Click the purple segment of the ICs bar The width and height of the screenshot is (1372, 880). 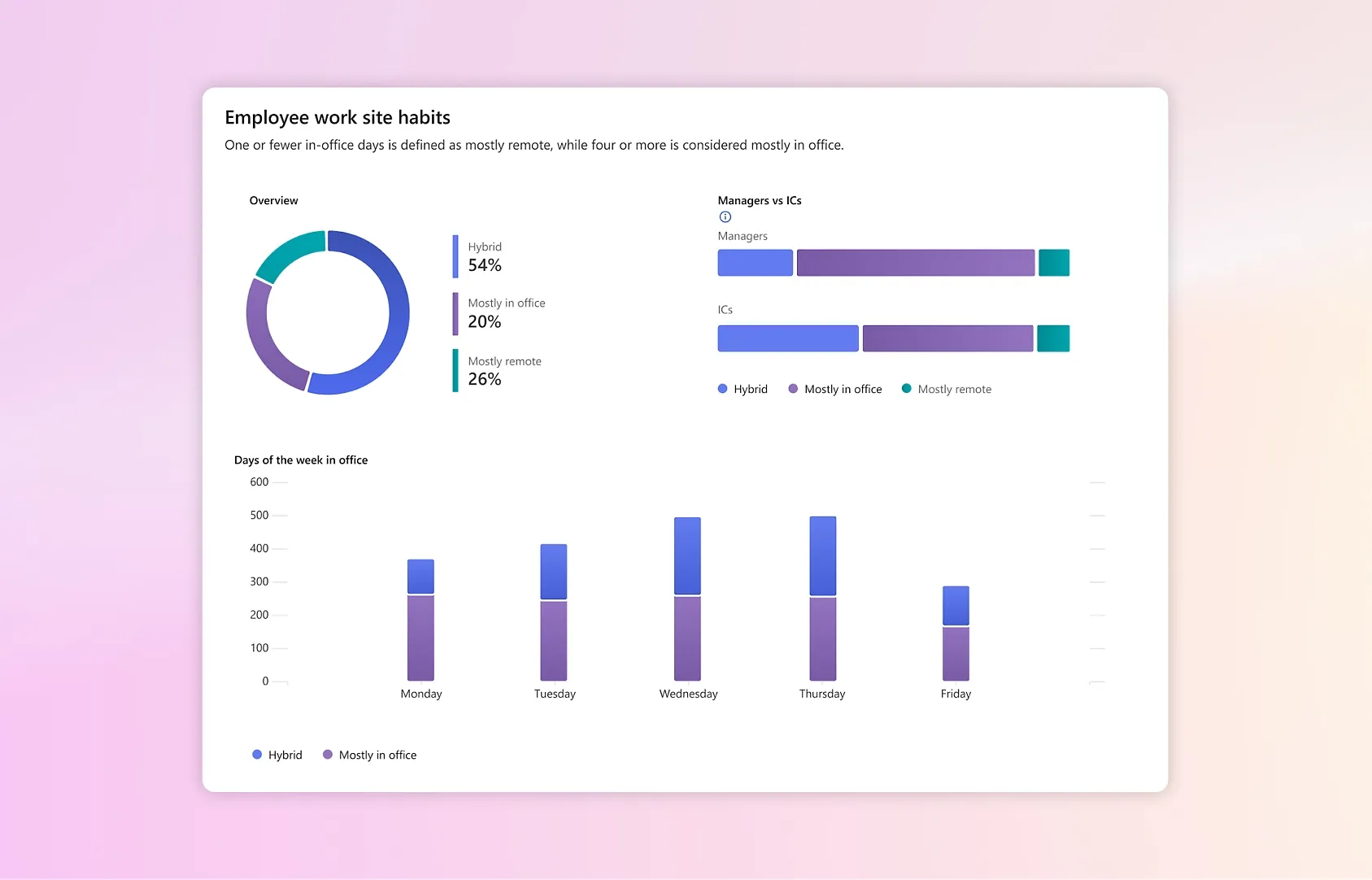pos(947,338)
